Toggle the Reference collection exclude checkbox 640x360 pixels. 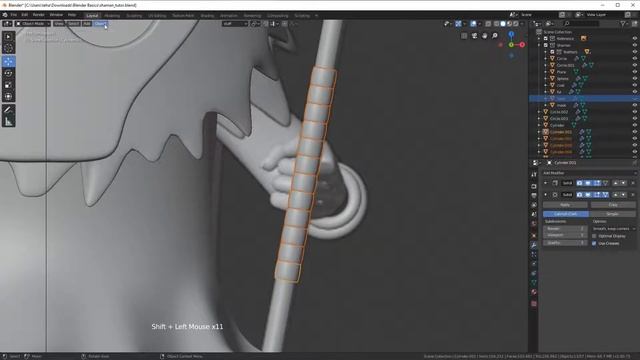point(546,38)
